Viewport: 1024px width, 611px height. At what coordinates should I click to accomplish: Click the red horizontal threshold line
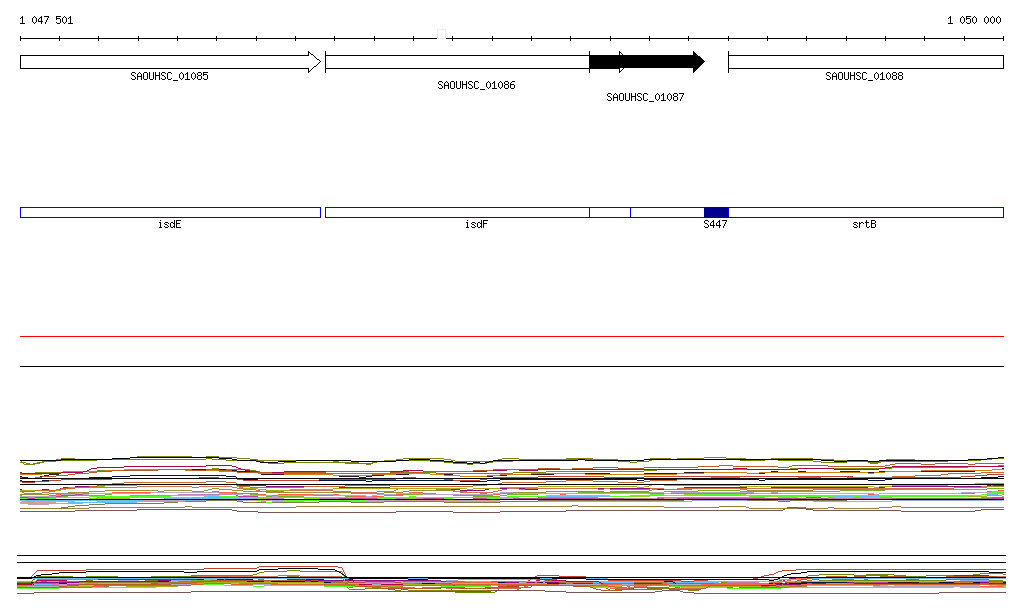coord(511,337)
